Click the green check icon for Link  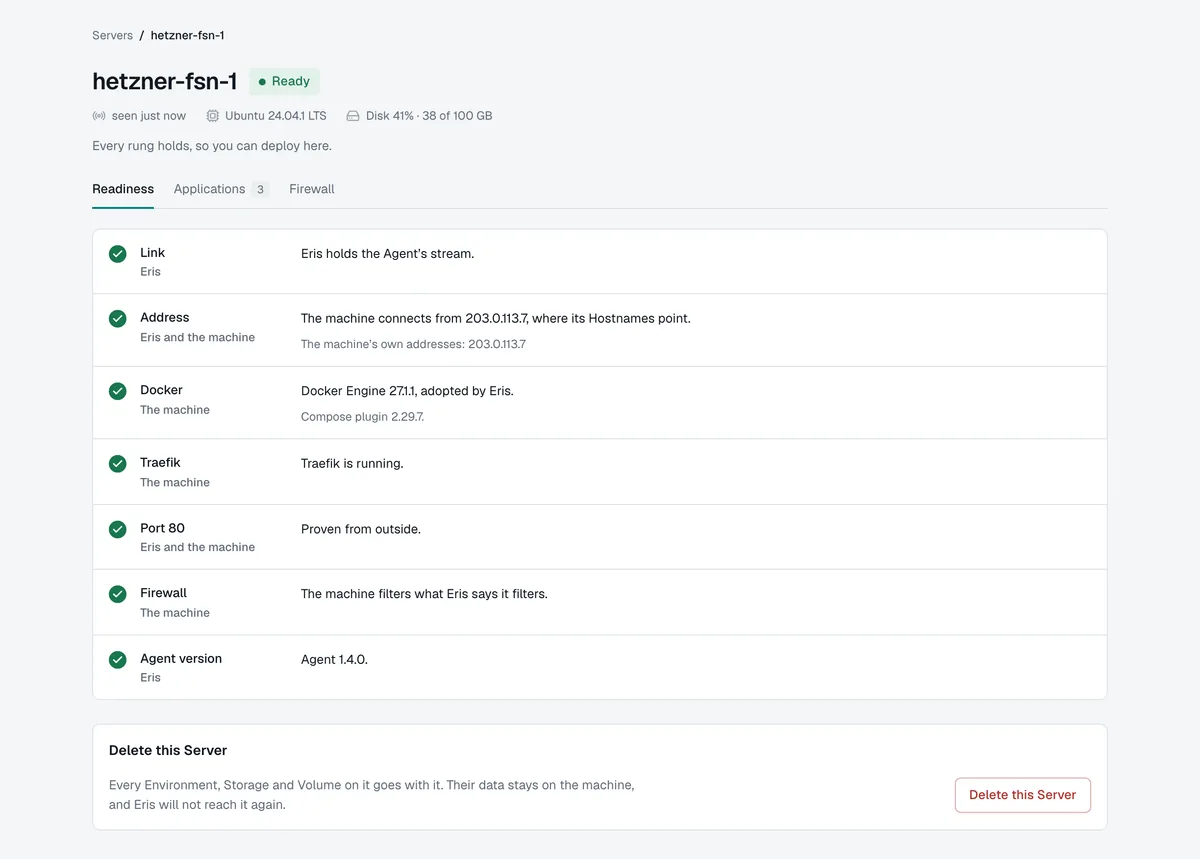(118, 254)
